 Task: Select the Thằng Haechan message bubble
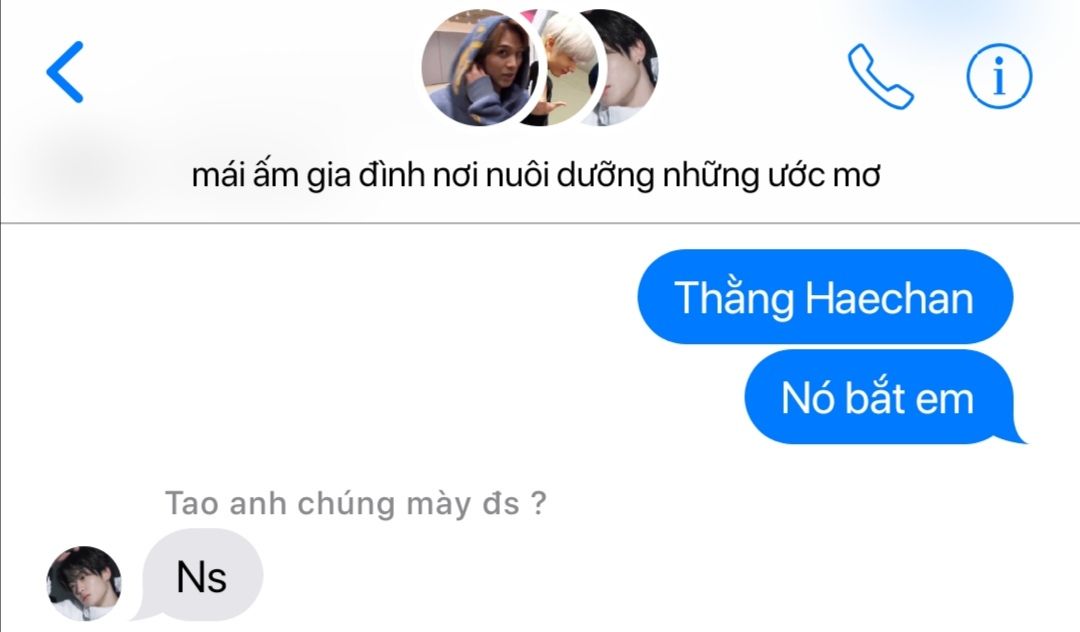coord(825,297)
